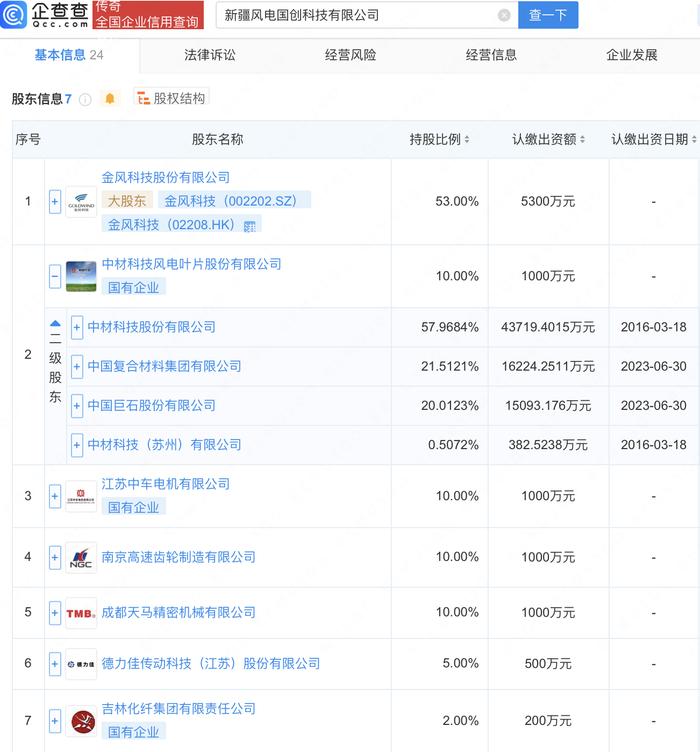The height and width of the screenshot is (752, 700).
Task: Open 德力佳传动科技（江苏）股份有限公司 link
Action: 211,664
